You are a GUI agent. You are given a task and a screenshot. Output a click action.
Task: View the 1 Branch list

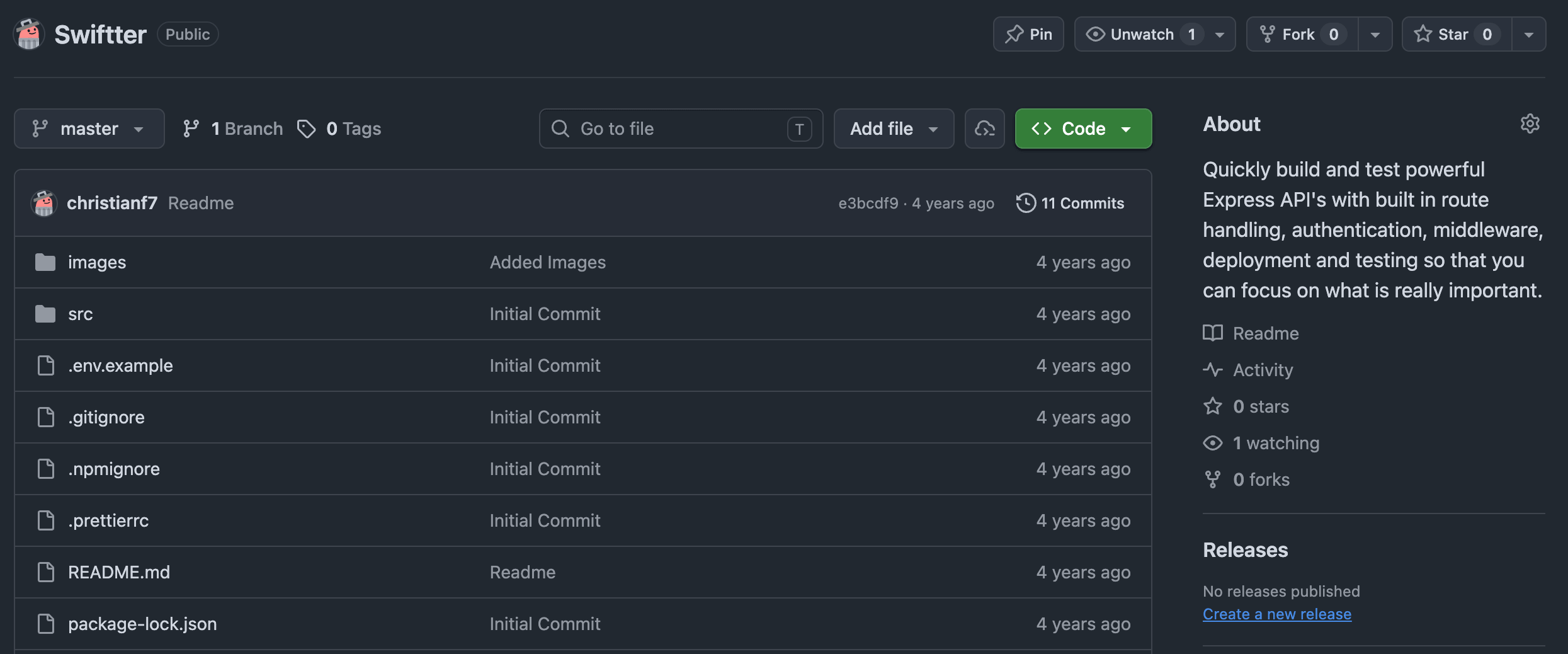(232, 129)
